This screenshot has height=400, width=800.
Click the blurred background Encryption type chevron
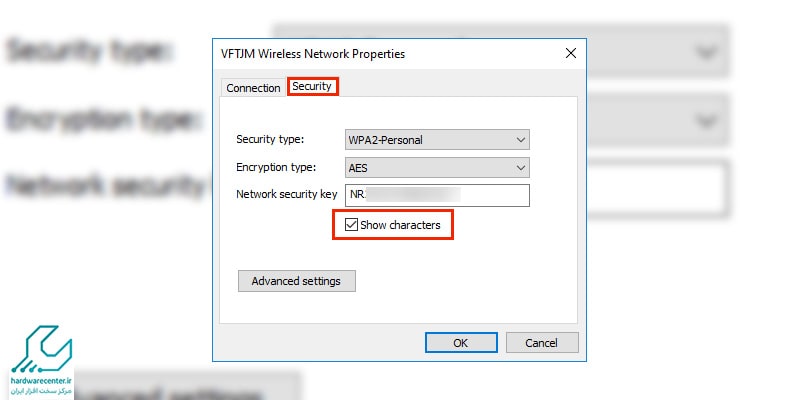click(x=706, y=120)
